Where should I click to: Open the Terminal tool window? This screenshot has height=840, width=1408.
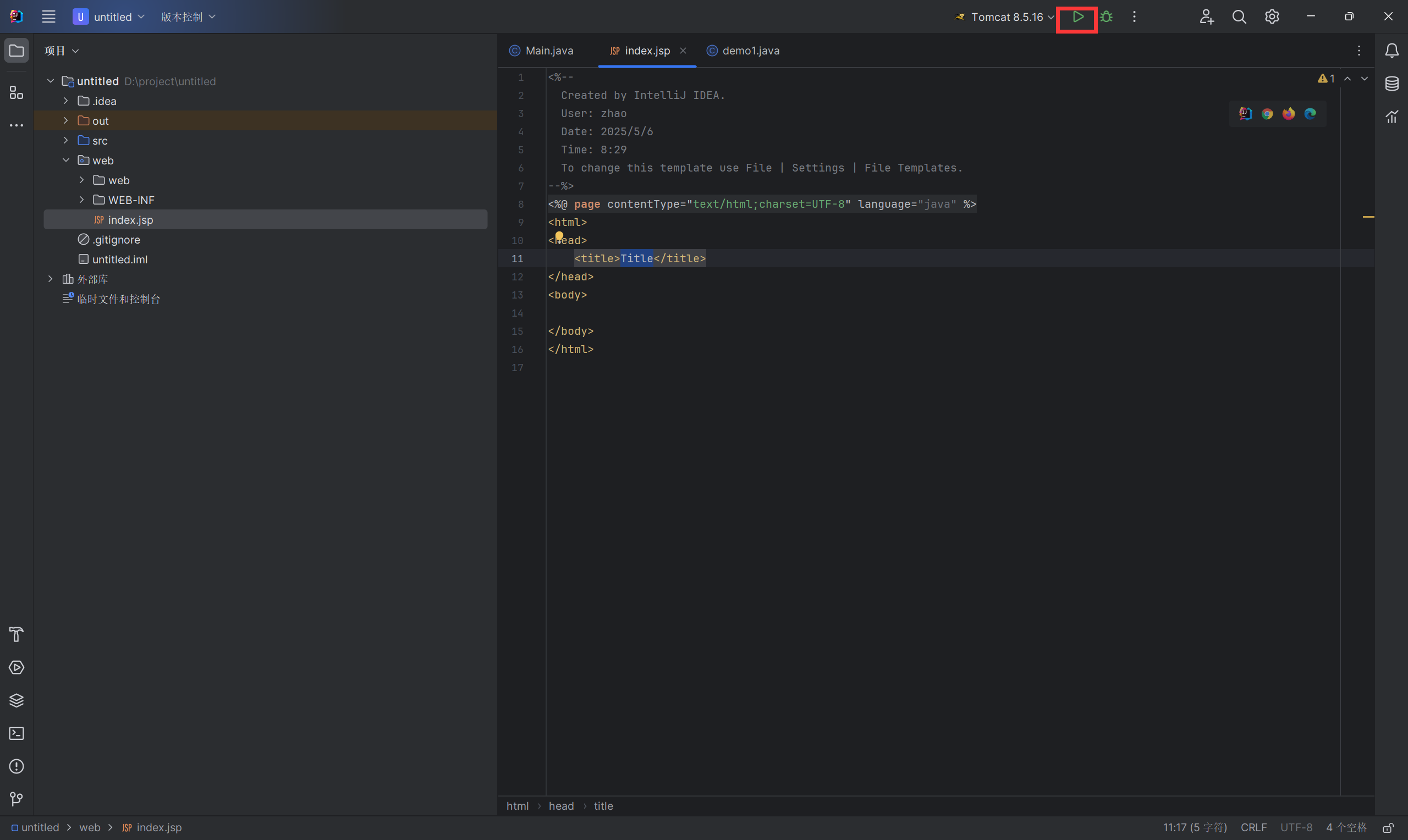[16, 733]
